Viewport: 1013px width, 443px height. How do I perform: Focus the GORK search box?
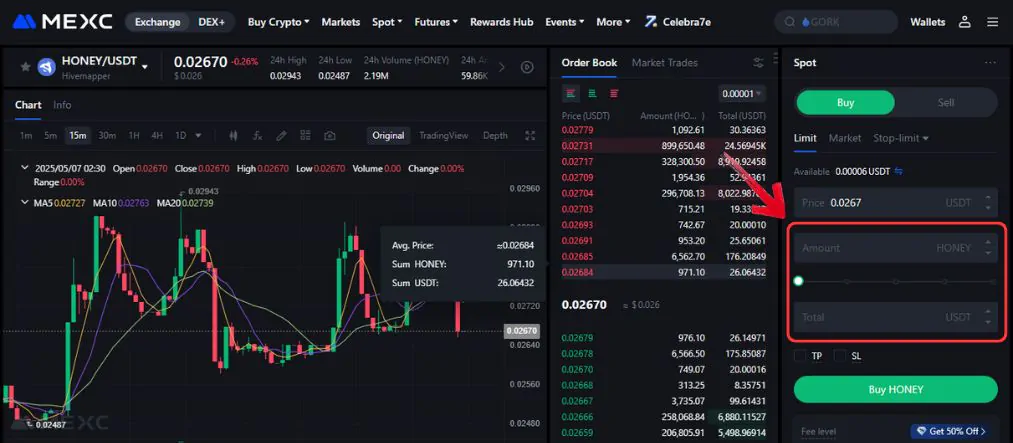click(837, 22)
